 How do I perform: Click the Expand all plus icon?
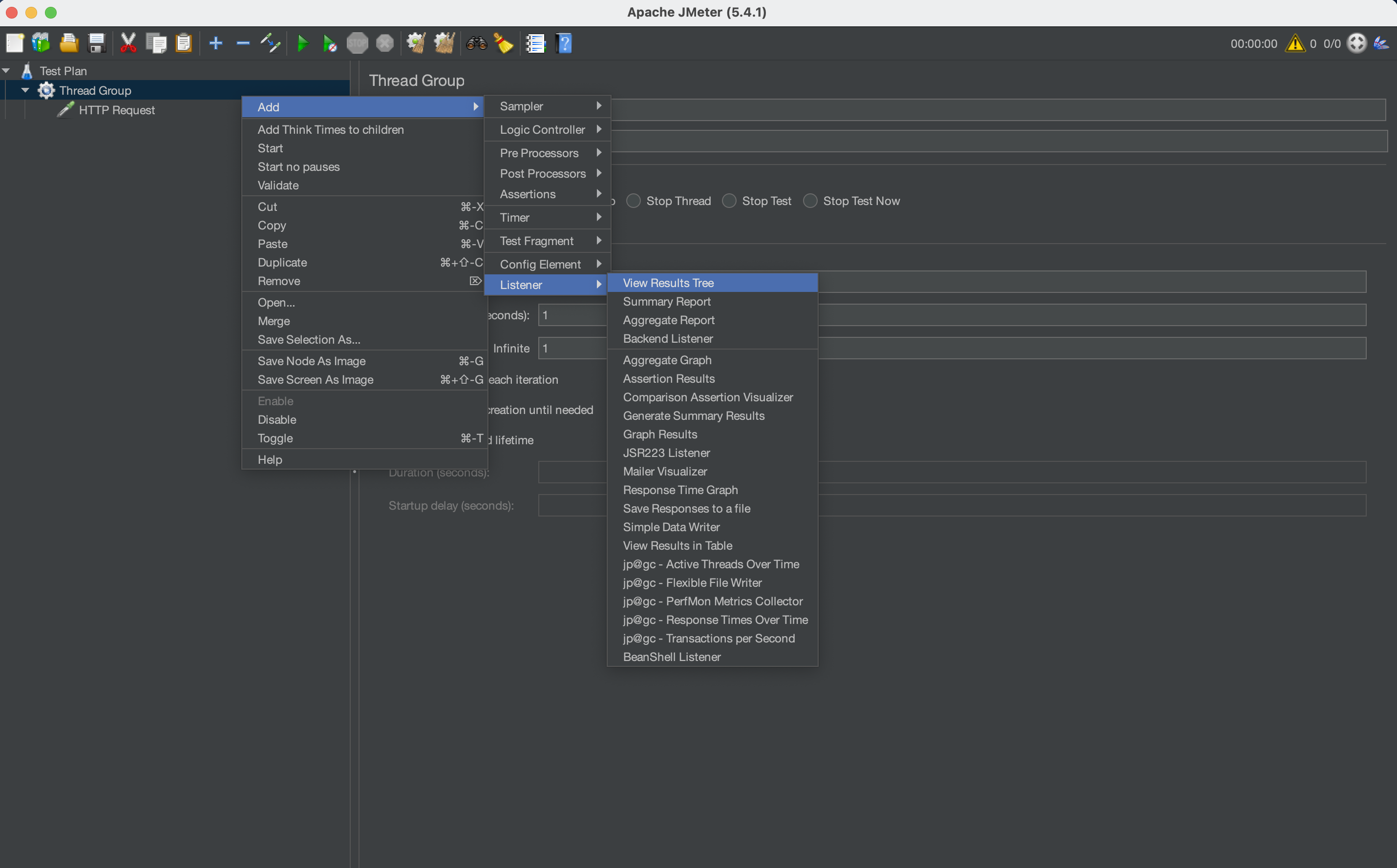[216, 43]
